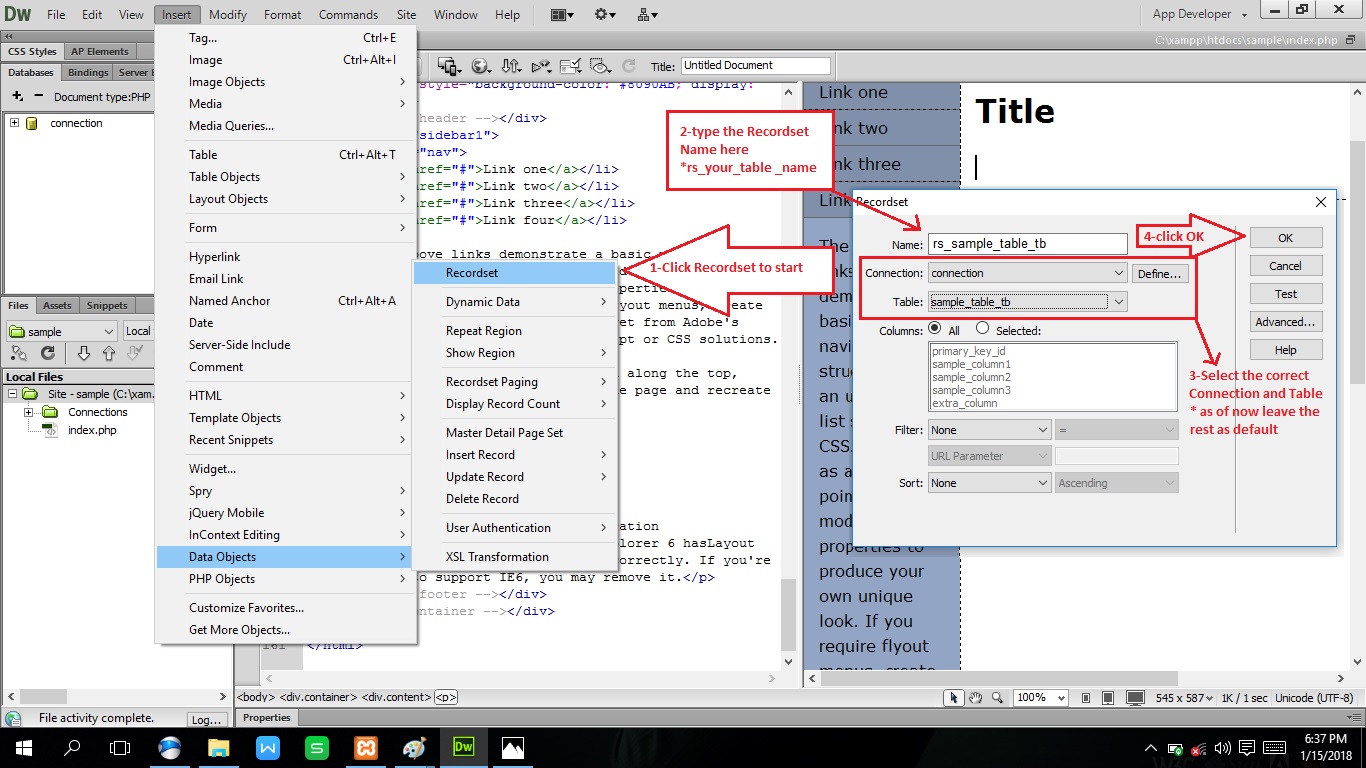The width and height of the screenshot is (1366, 768).
Task: Open the Filter dropdown set to None
Action: pyautogui.click(x=990, y=430)
